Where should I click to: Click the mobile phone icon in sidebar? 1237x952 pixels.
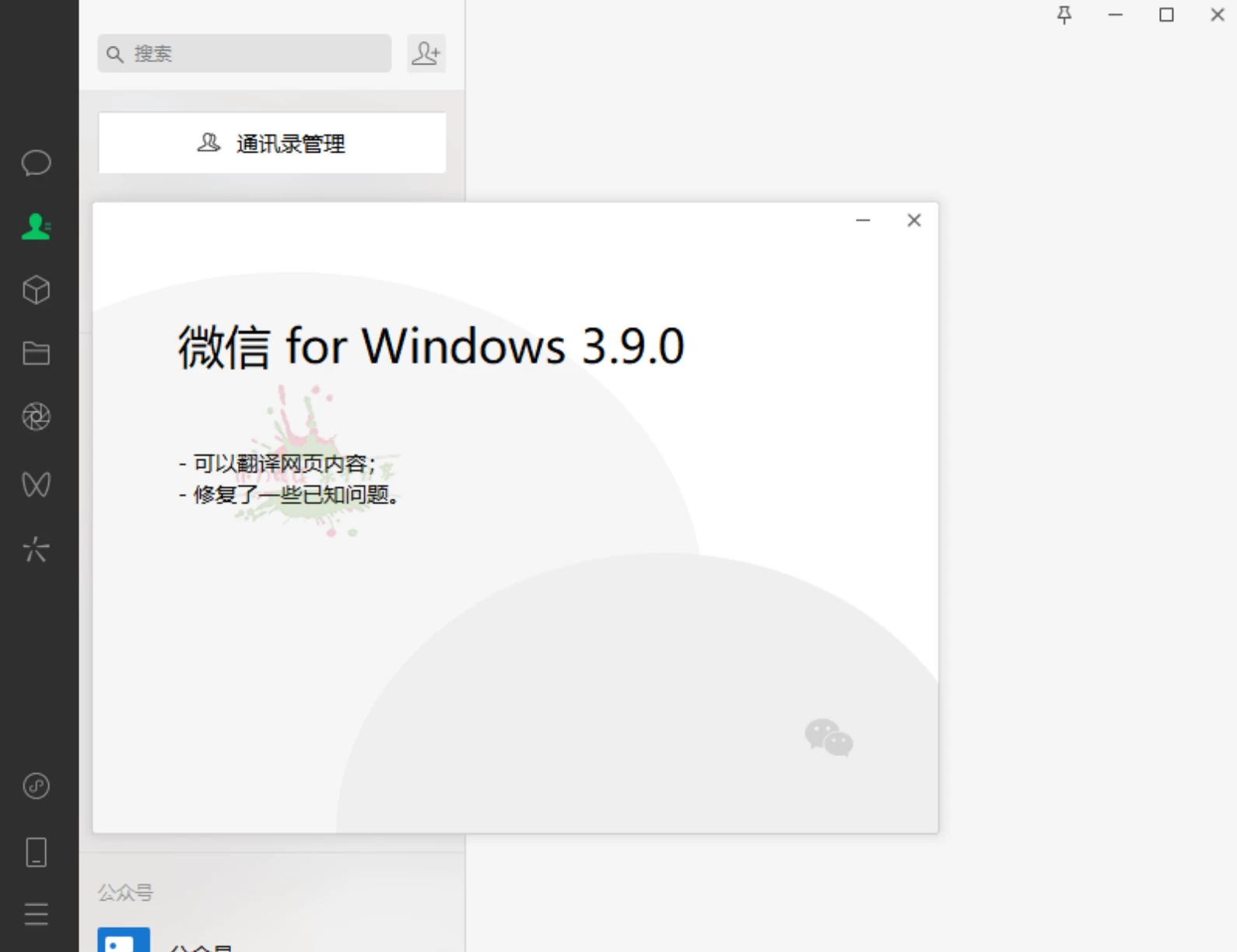tap(36, 852)
